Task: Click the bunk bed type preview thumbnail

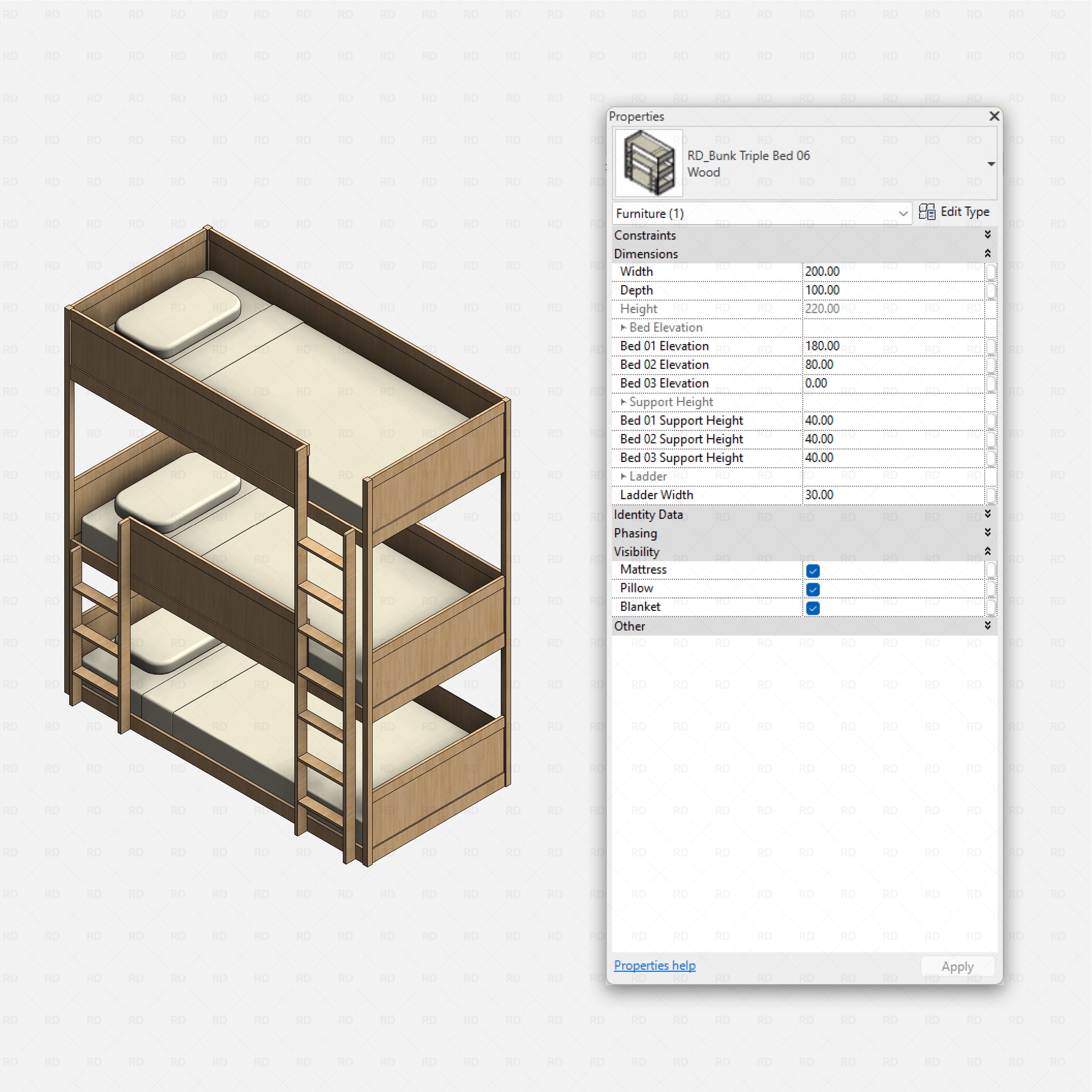Action: 648,162
